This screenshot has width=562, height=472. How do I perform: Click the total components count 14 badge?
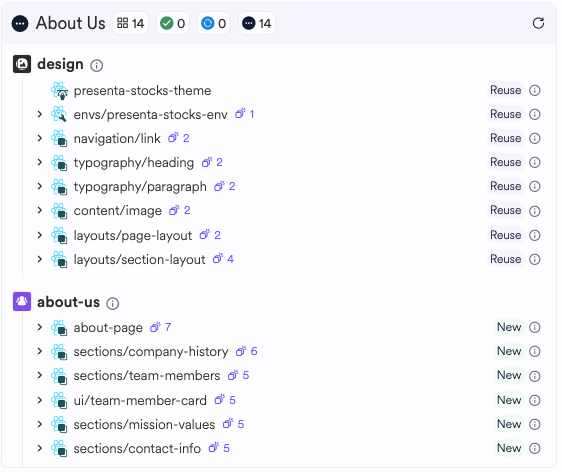pyautogui.click(x=130, y=24)
